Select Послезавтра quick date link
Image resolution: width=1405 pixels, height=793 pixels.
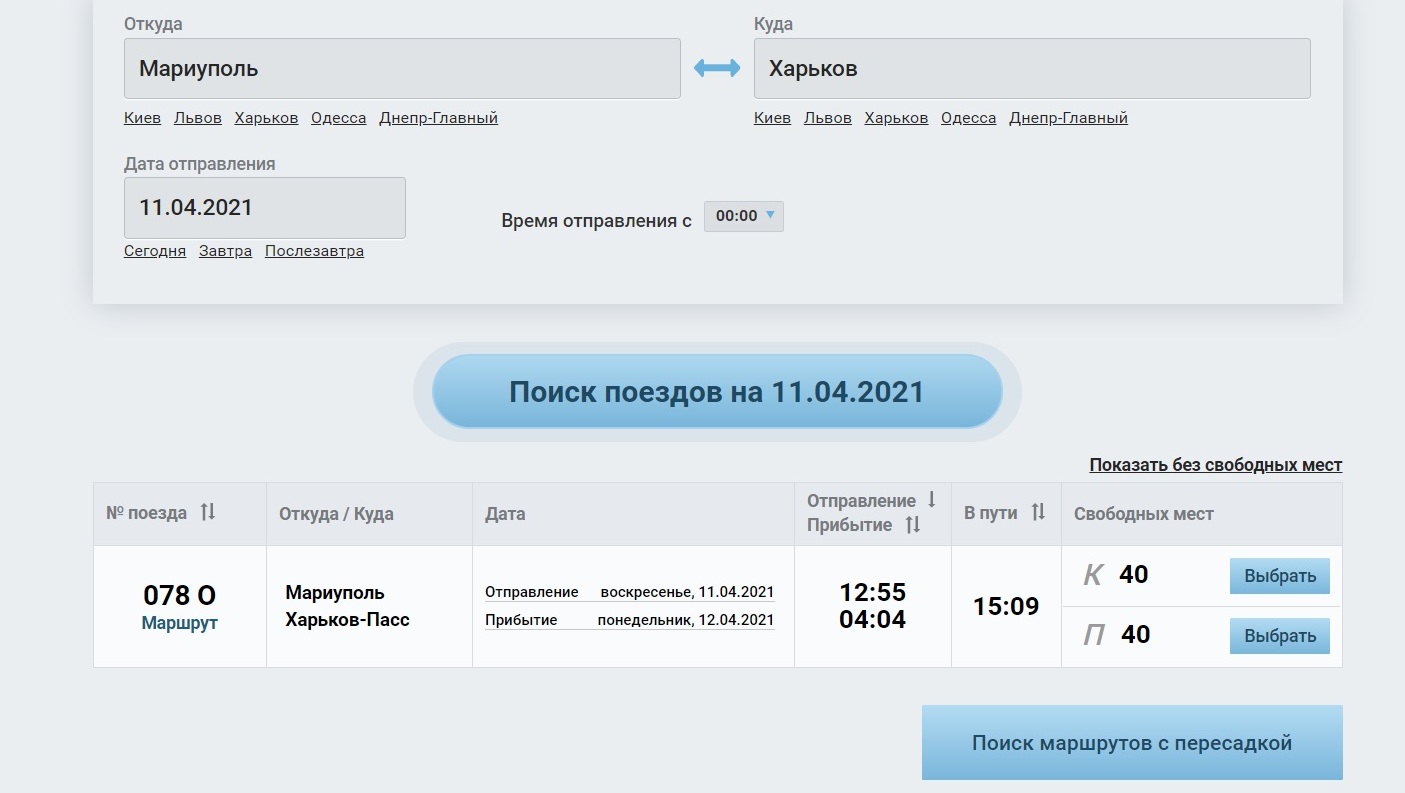point(314,251)
